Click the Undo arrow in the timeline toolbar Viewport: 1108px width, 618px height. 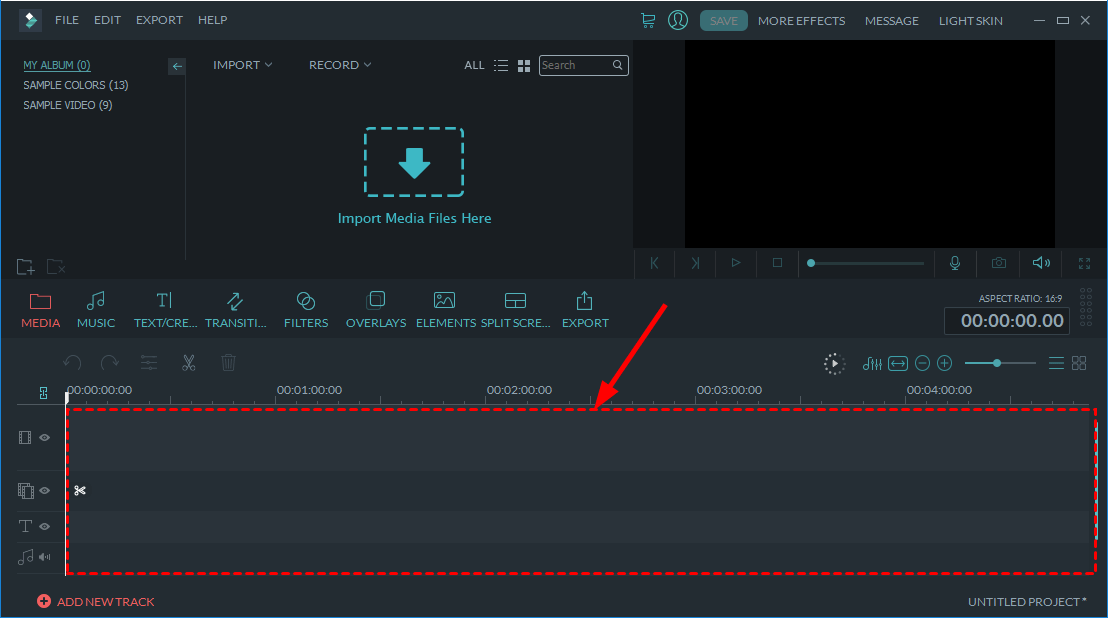click(x=71, y=362)
